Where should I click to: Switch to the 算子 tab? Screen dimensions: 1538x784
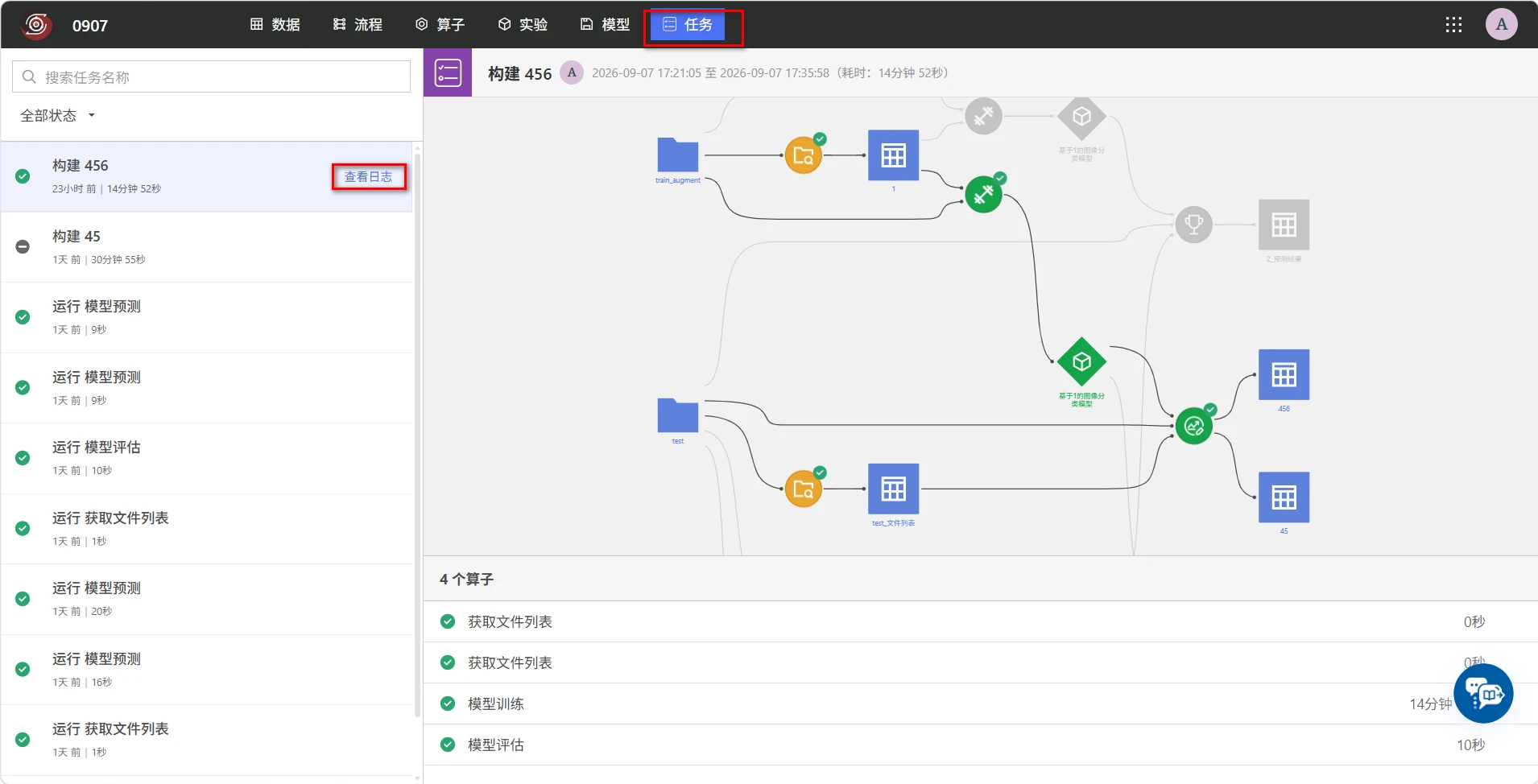click(440, 25)
